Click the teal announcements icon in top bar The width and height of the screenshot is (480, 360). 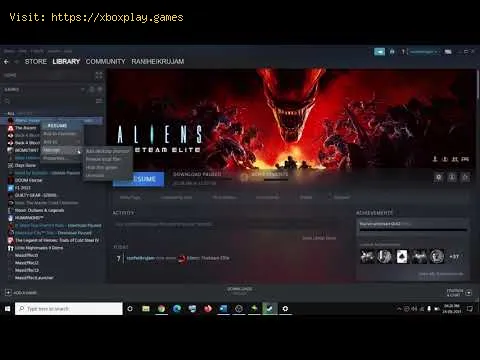pos(379,52)
